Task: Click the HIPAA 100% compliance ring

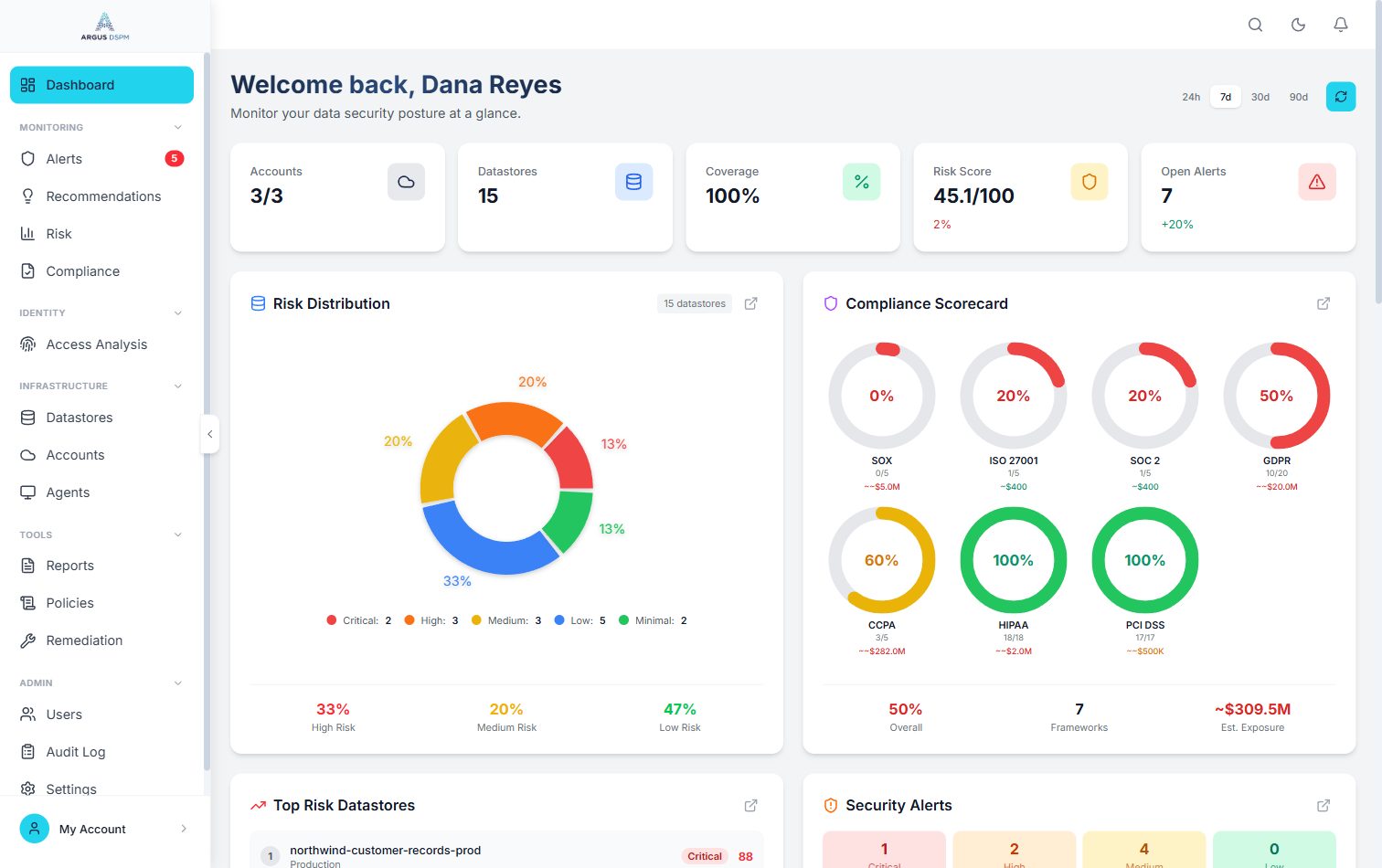Action: [x=1013, y=560]
